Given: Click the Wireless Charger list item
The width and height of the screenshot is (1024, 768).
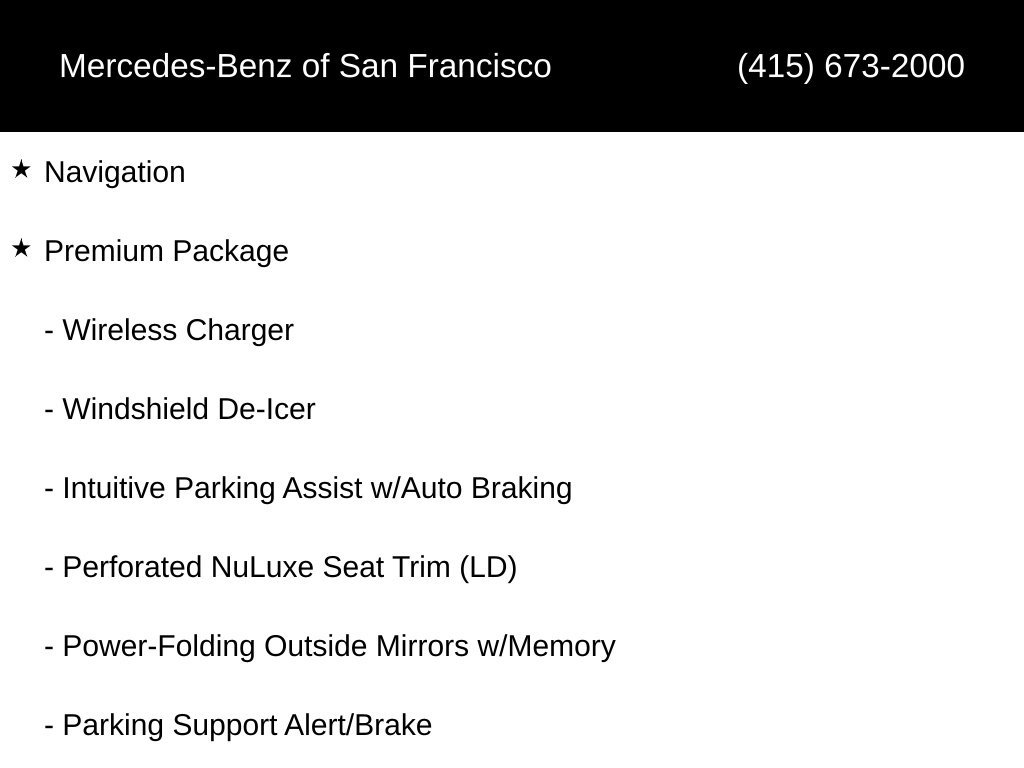Looking at the screenshot, I should tap(169, 330).
